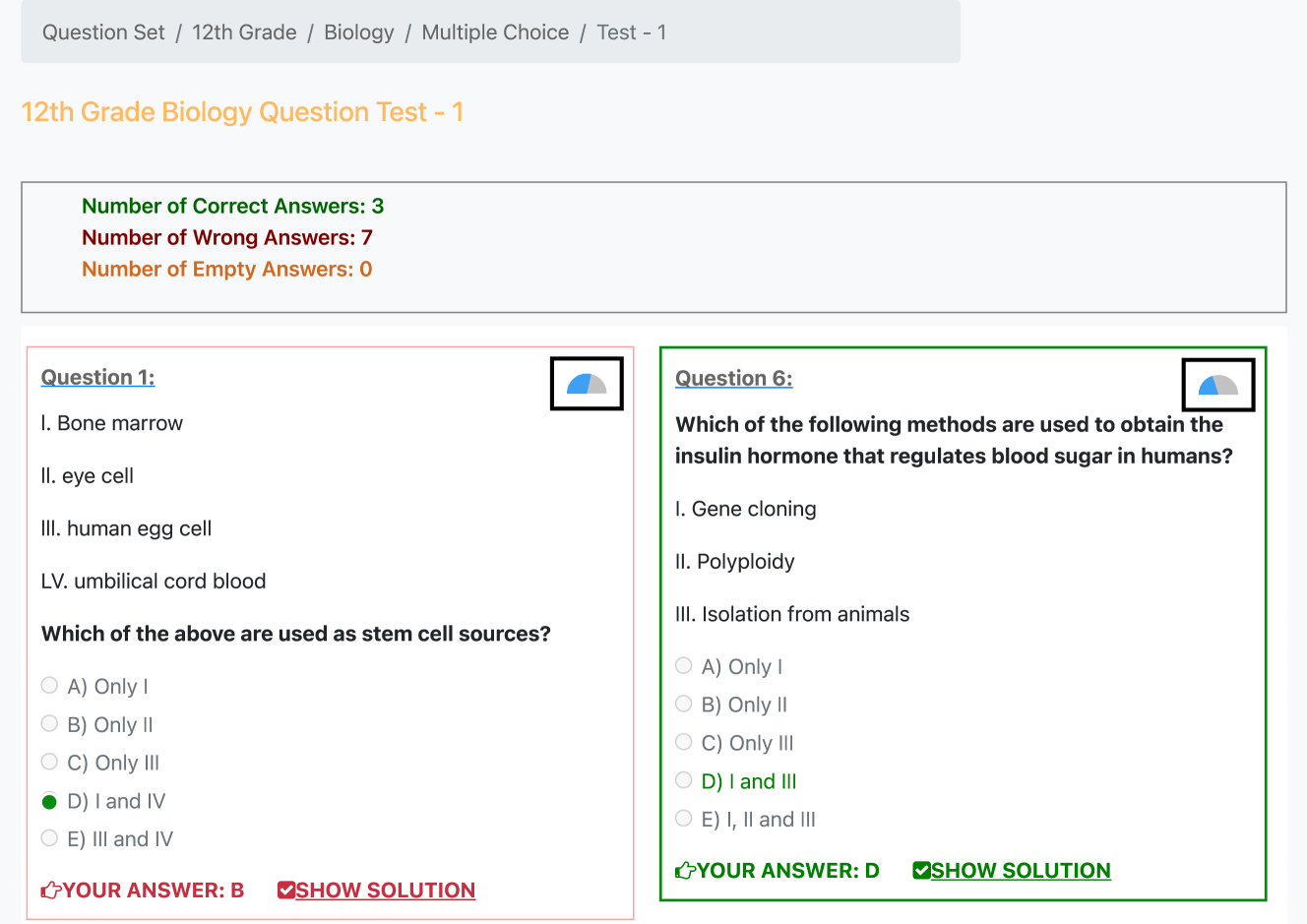Viewport: 1307px width, 924px height.
Task: Click the 12th Grade Biology Question Test title
Action: [x=242, y=112]
